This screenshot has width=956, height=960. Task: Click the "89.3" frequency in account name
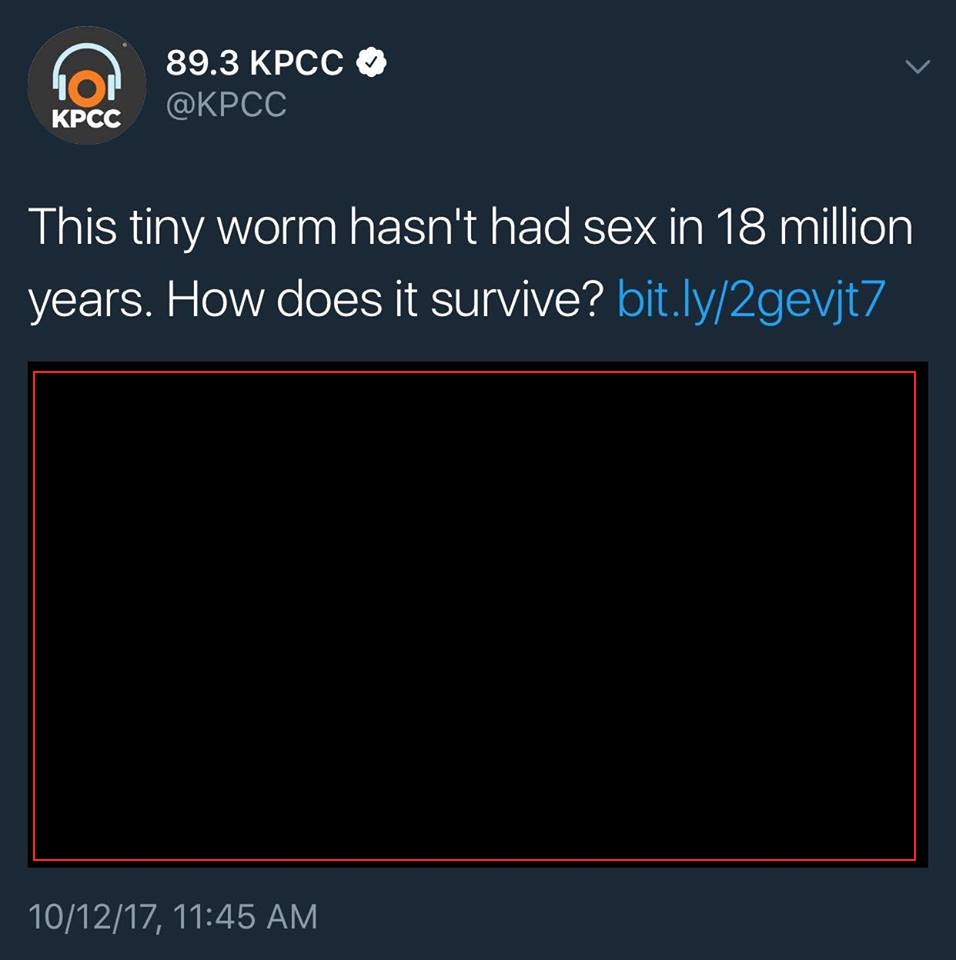point(202,62)
